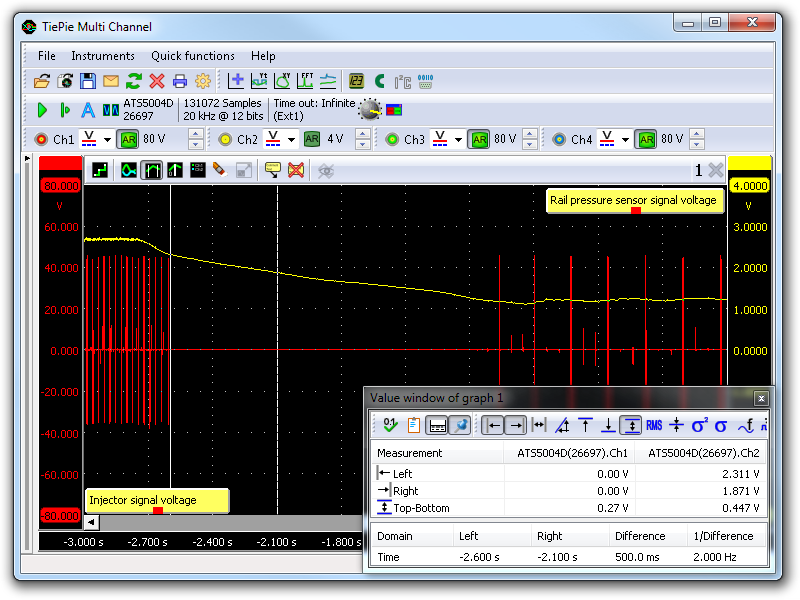
Task: Open the I2C analyzer icon
Action: pos(403,82)
